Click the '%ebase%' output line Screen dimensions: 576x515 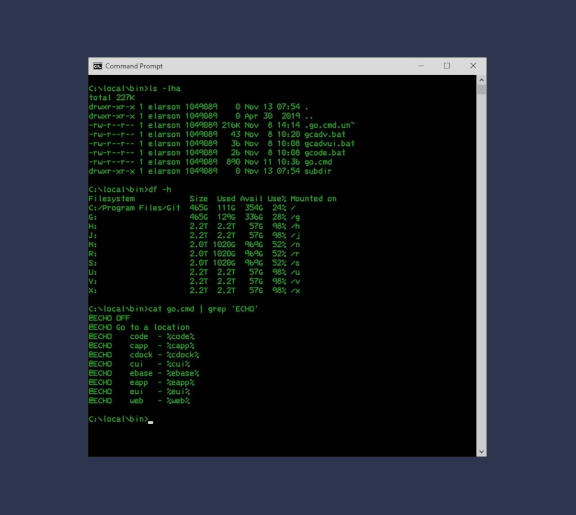pyautogui.click(x=144, y=373)
